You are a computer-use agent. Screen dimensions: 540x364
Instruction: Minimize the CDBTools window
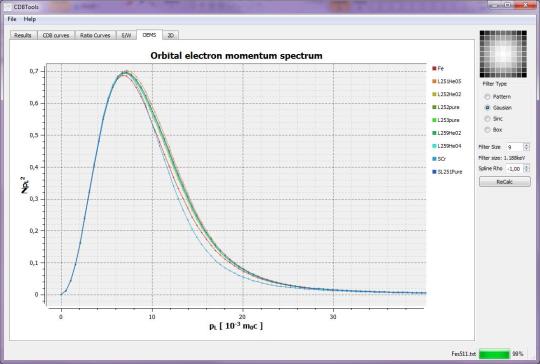(x=495, y=5)
